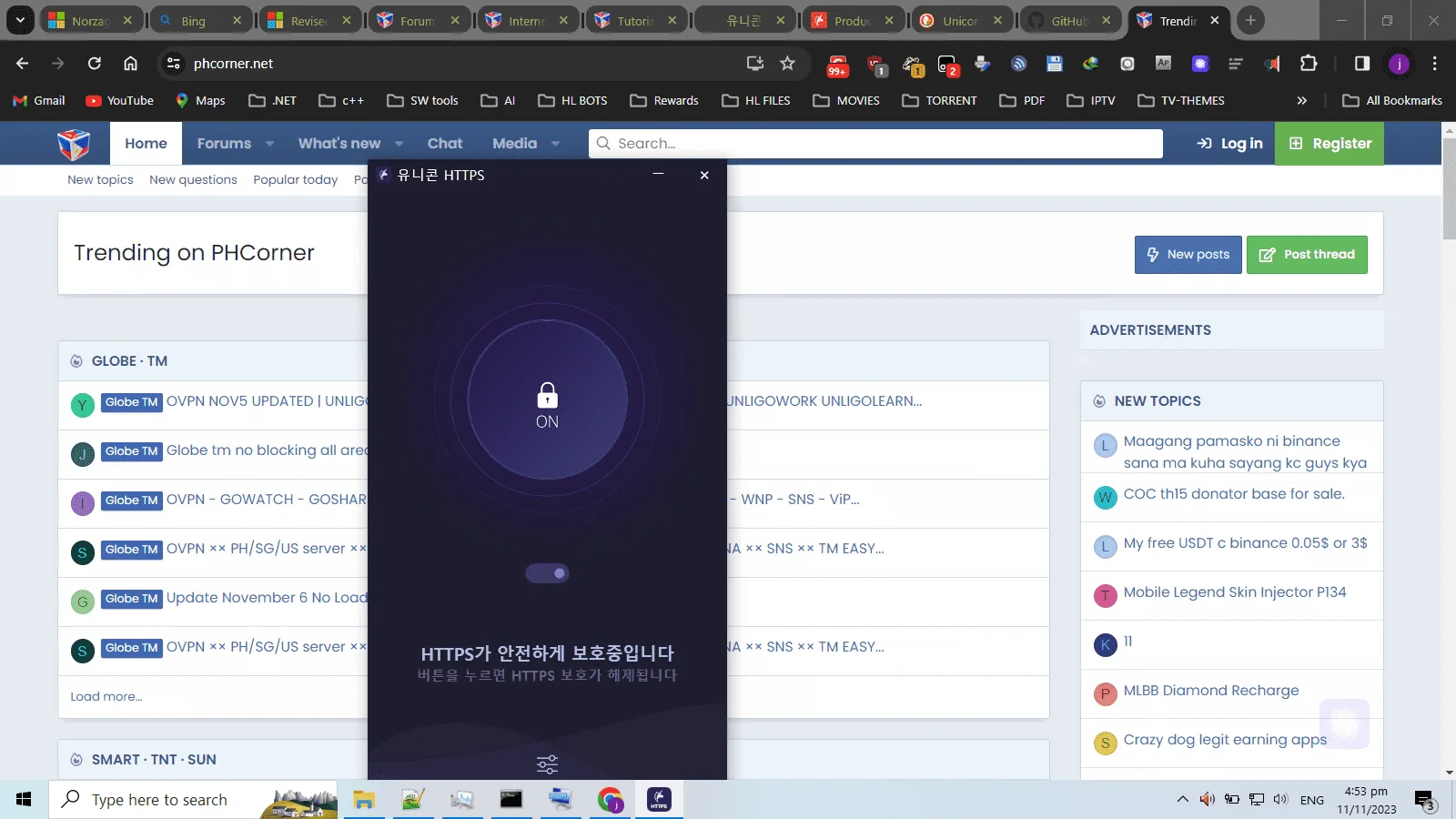Expand the Forums dropdown arrow
The height and width of the screenshot is (819, 1456).
coord(269,144)
